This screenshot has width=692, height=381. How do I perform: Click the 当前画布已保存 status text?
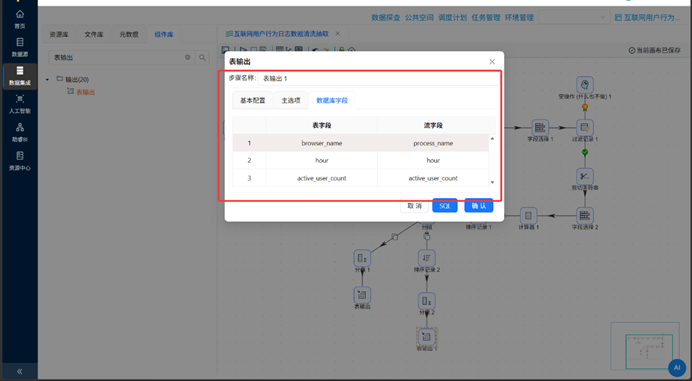[x=654, y=50]
